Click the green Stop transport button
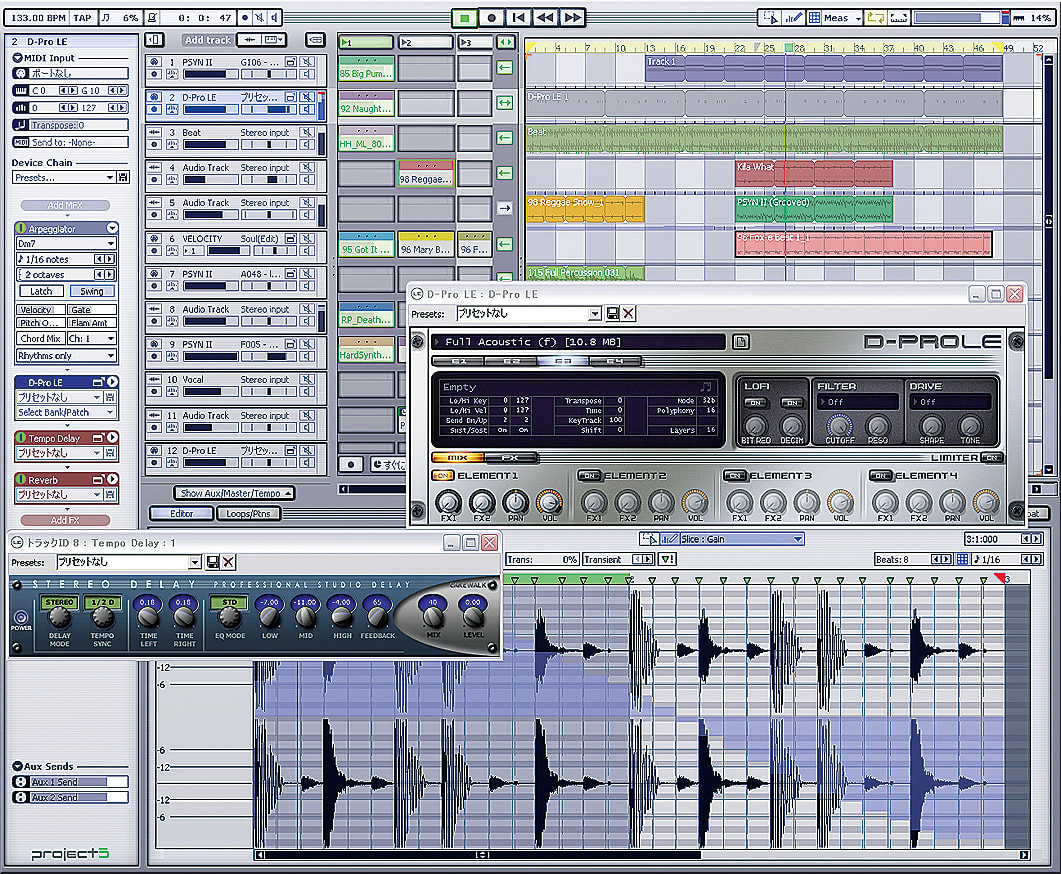The image size is (1061, 874). pyautogui.click(x=464, y=18)
